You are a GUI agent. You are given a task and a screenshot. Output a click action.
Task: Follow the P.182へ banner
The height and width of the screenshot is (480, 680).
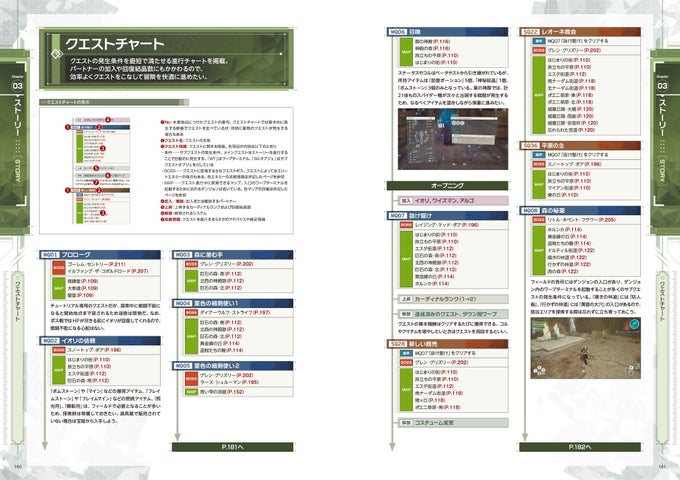point(580,447)
